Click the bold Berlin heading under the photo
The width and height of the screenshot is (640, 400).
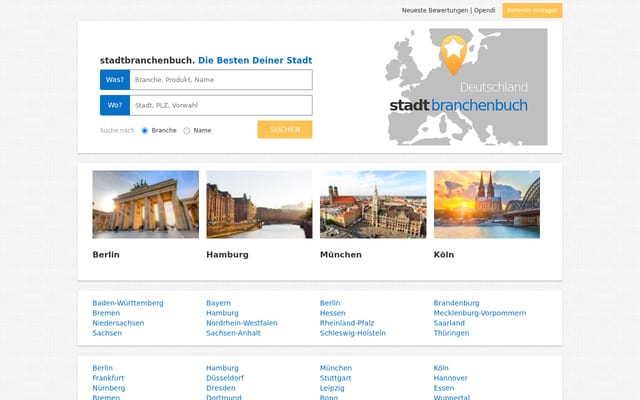pos(106,255)
